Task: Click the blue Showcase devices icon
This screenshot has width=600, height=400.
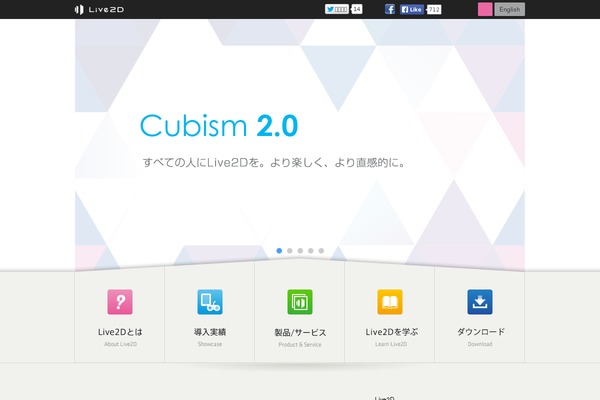Action: (x=210, y=302)
